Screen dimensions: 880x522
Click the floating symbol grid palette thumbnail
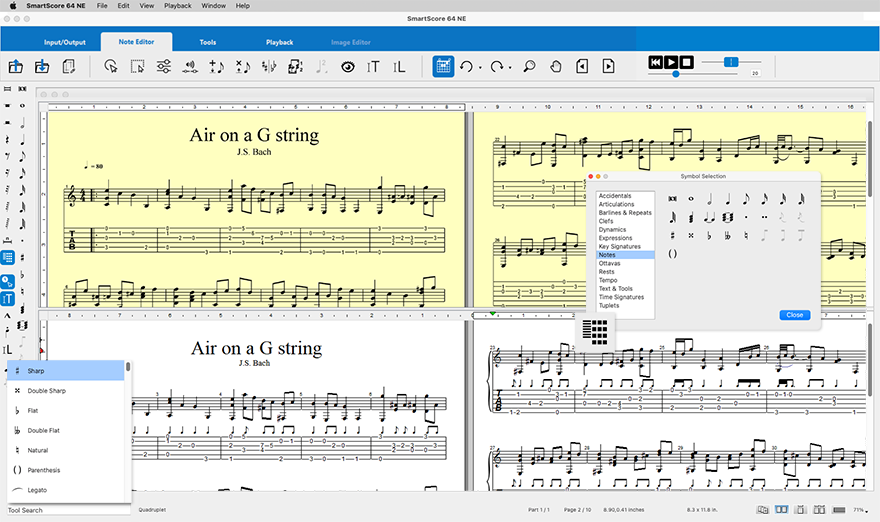click(x=595, y=331)
